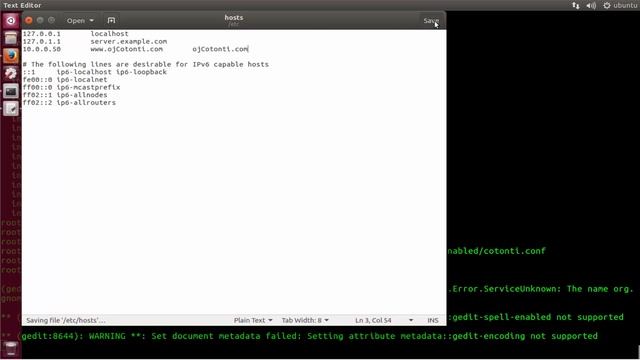The height and width of the screenshot is (360, 640).
Task: Click the 127.0.1.1 address entry
Action: point(42,41)
